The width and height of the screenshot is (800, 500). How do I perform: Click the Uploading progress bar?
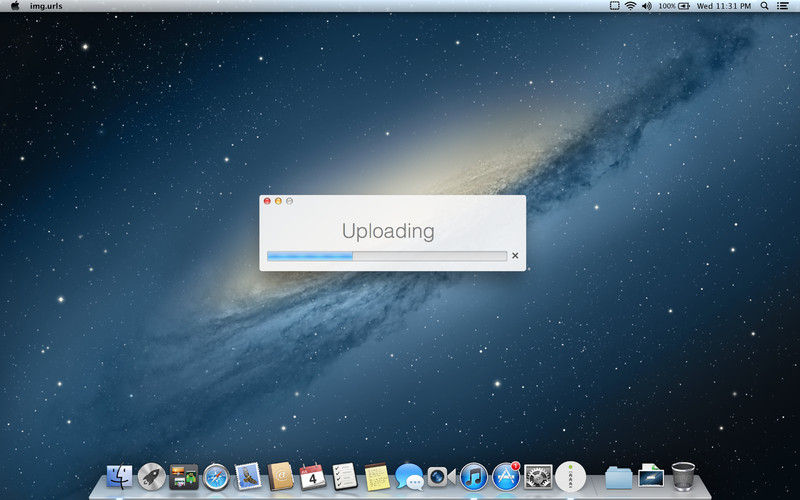tap(387, 256)
